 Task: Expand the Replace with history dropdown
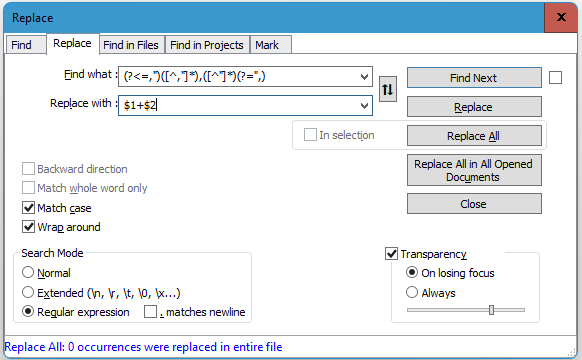(x=364, y=106)
